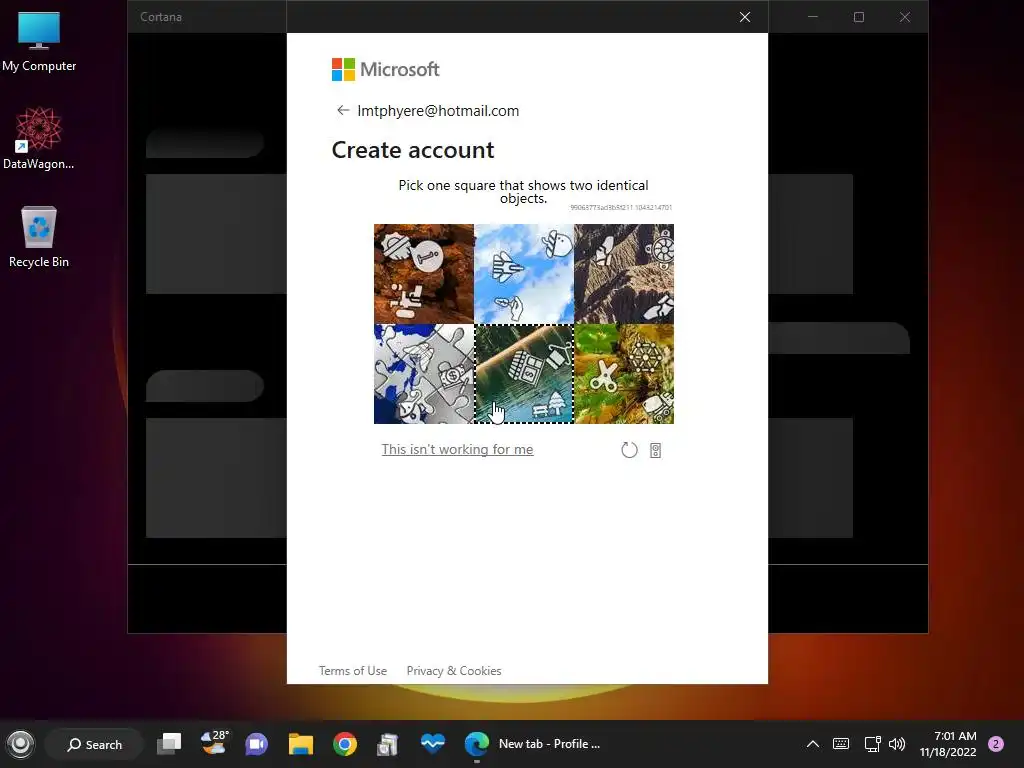Open the touch keyboard tray icon
1024x768 pixels.
841,744
